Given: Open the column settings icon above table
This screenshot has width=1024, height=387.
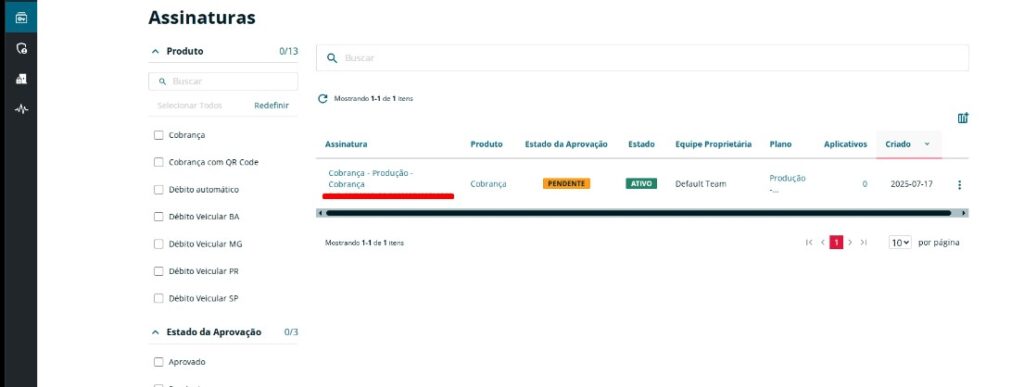Looking at the screenshot, I should 963,118.
